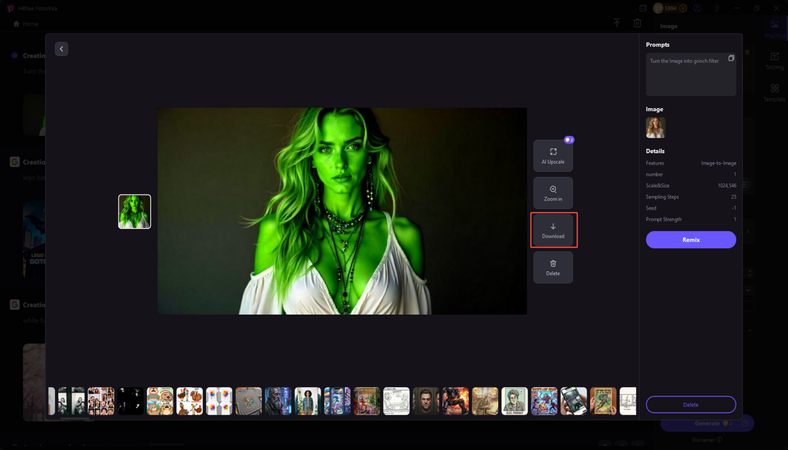Copy the prompt text with the copy icon
Image resolution: width=788 pixels, height=450 pixels.
[x=731, y=58]
